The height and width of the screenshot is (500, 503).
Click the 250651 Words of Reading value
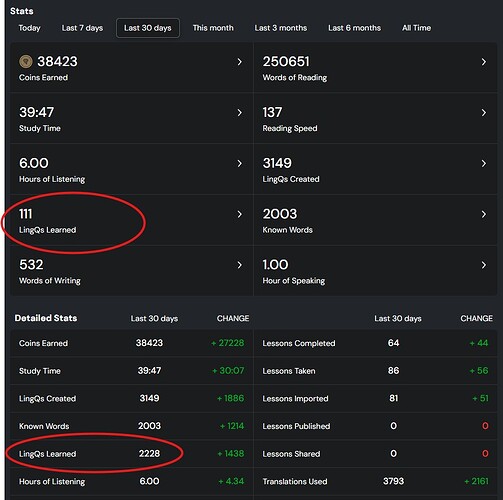[286, 61]
